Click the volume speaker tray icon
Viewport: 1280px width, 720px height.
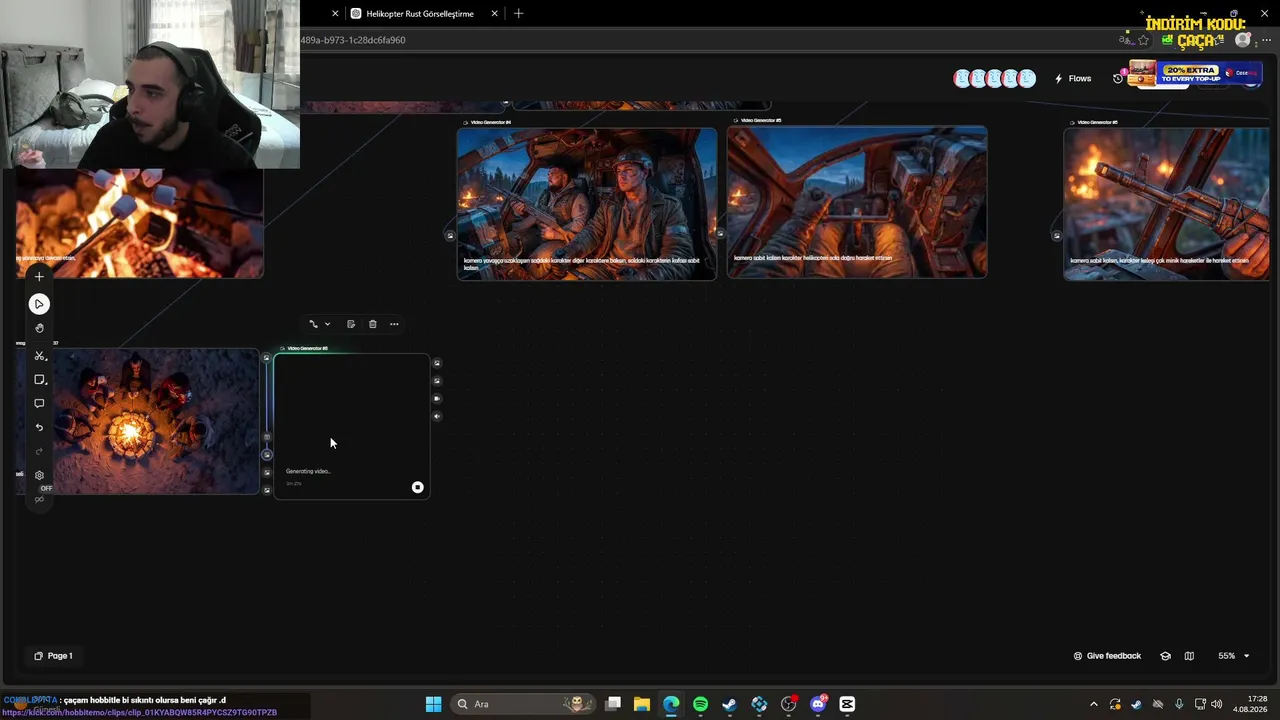click(x=1216, y=704)
